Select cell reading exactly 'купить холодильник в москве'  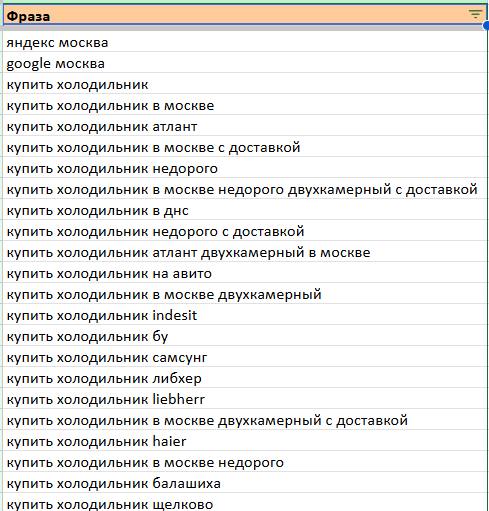245,104
